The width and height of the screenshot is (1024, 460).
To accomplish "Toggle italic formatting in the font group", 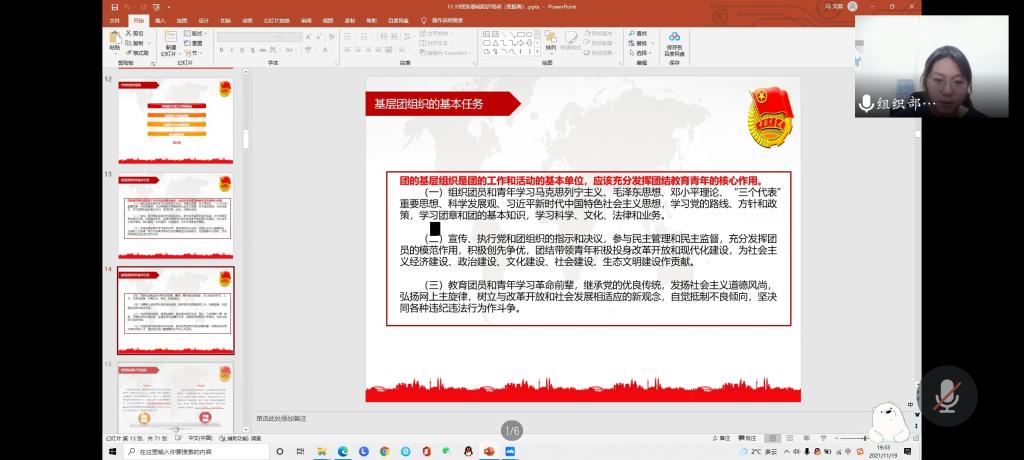I will coord(230,52).
